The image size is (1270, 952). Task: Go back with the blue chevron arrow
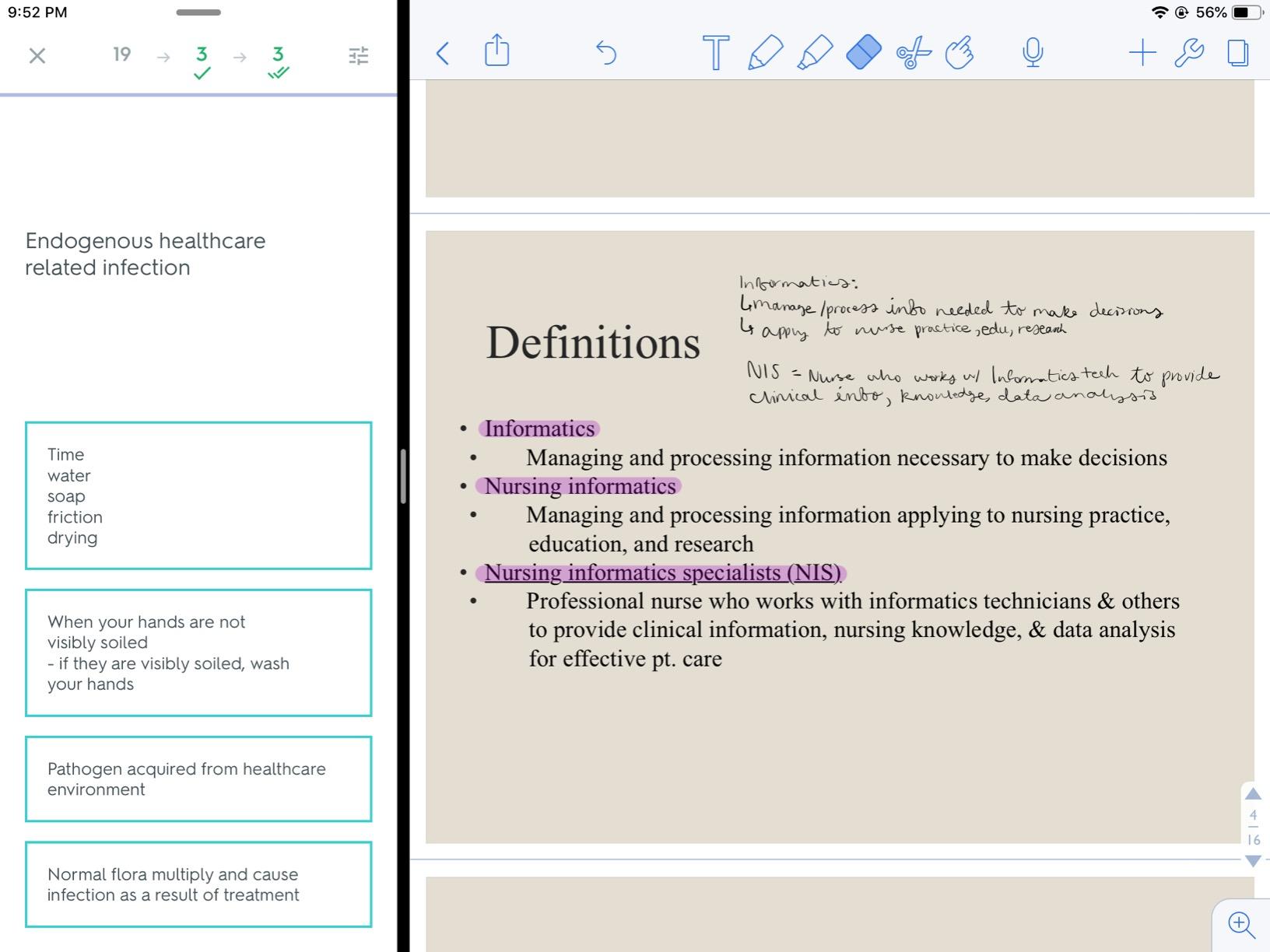click(443, 54)
